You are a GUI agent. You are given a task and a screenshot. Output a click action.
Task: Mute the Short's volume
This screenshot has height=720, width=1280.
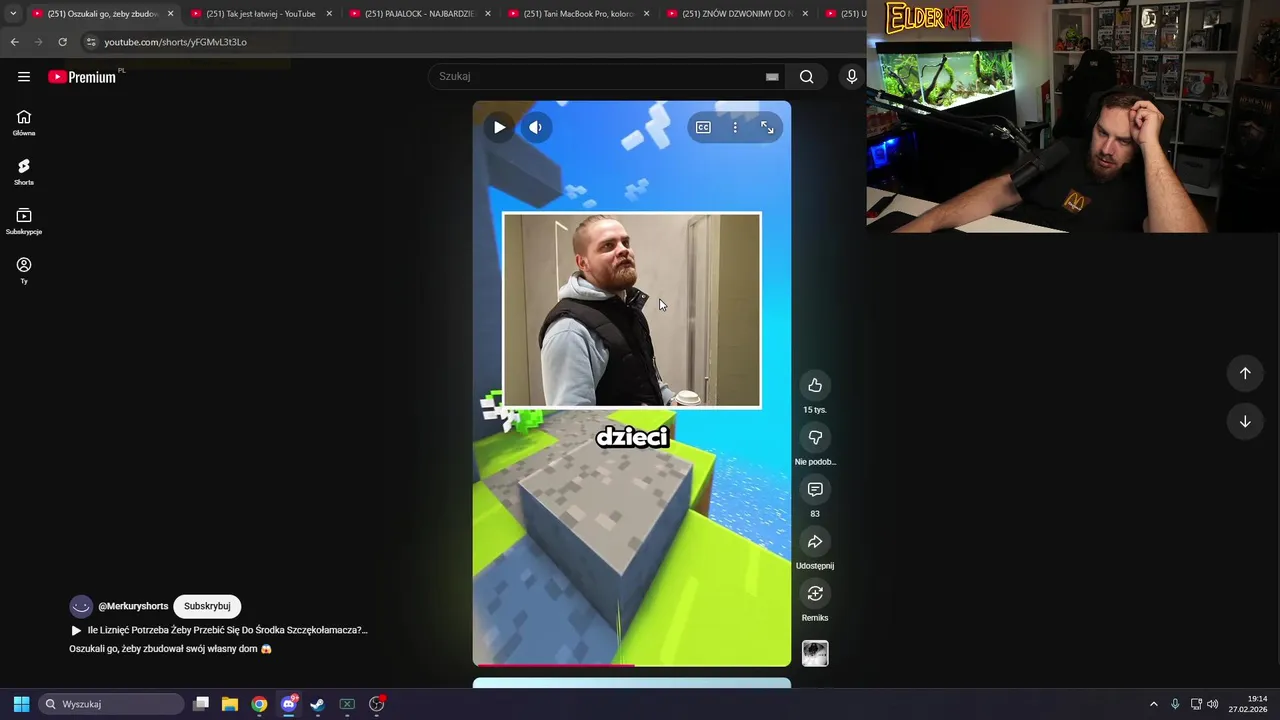click(536, 127)
